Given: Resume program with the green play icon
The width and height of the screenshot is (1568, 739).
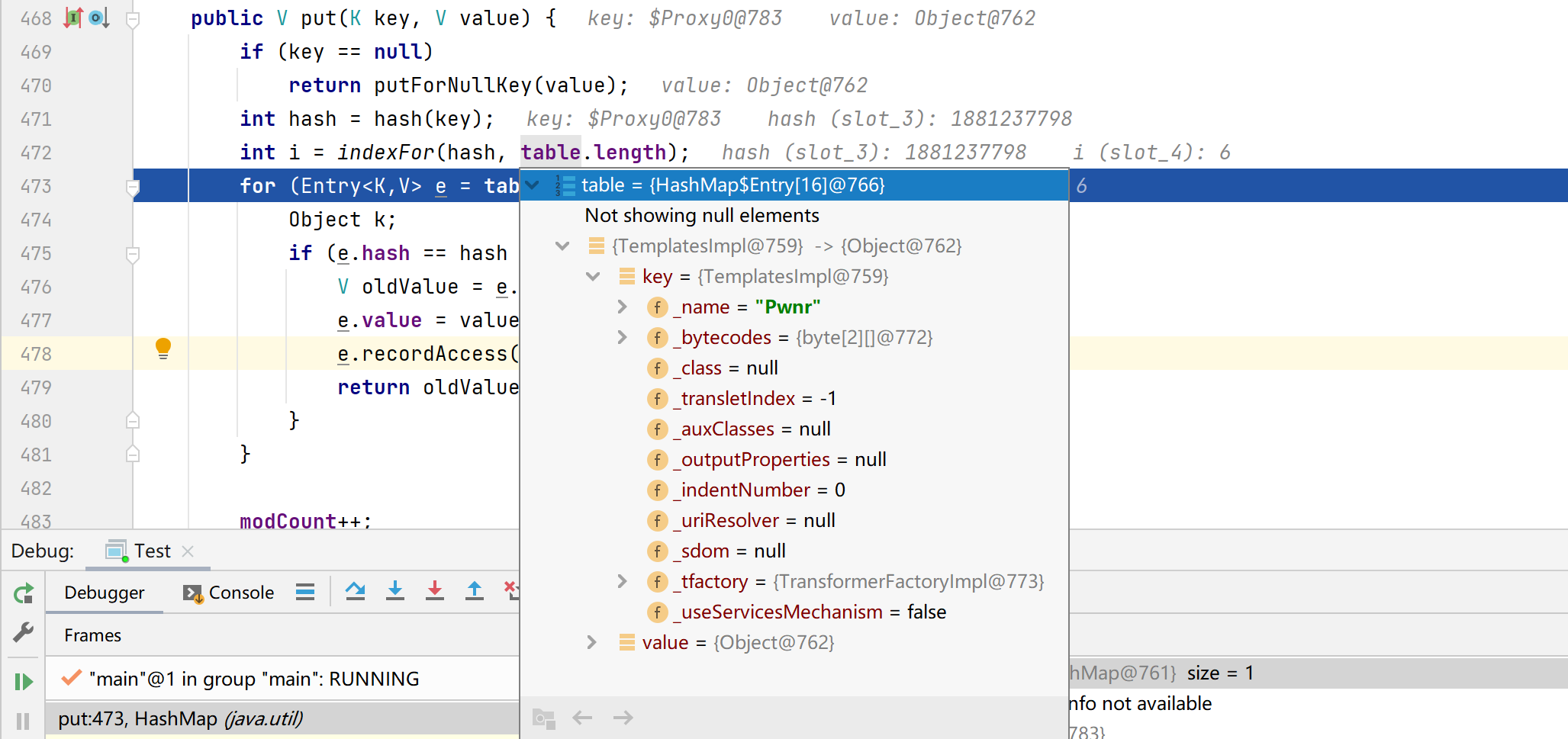Looking at the screenshot, I should [x=24, y=681].
